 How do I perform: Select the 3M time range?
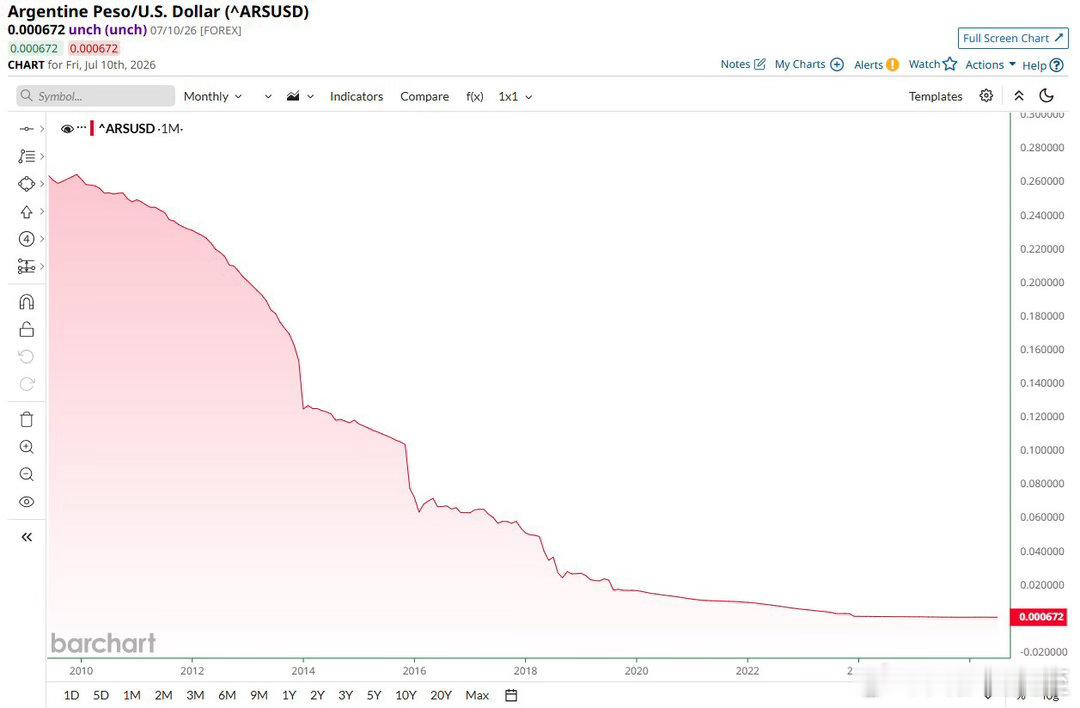tap(195, 696)
